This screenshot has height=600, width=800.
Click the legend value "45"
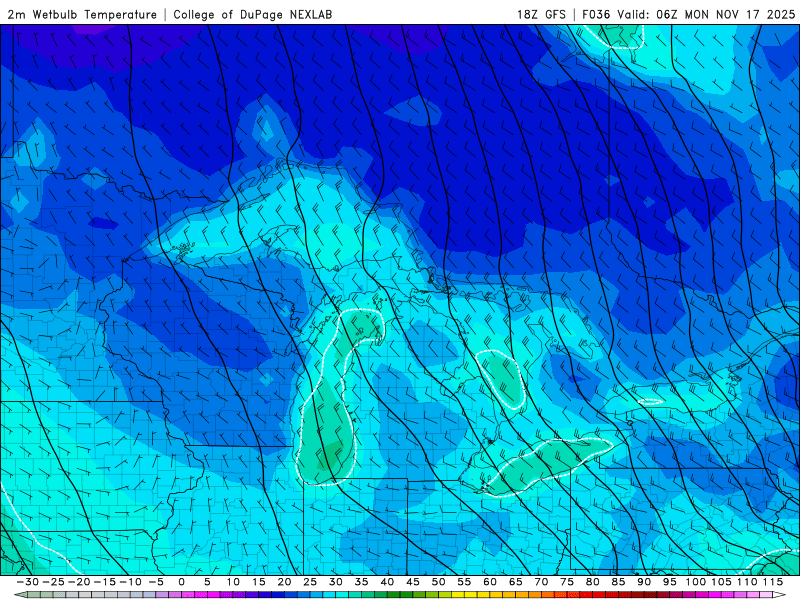click(x=413, y=582)
